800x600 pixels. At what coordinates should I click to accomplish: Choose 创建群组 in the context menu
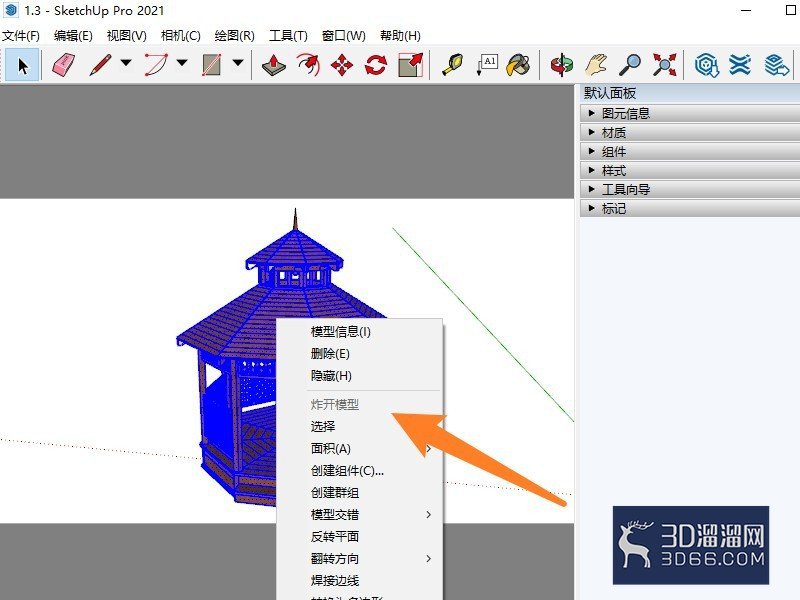coord(360,492)
